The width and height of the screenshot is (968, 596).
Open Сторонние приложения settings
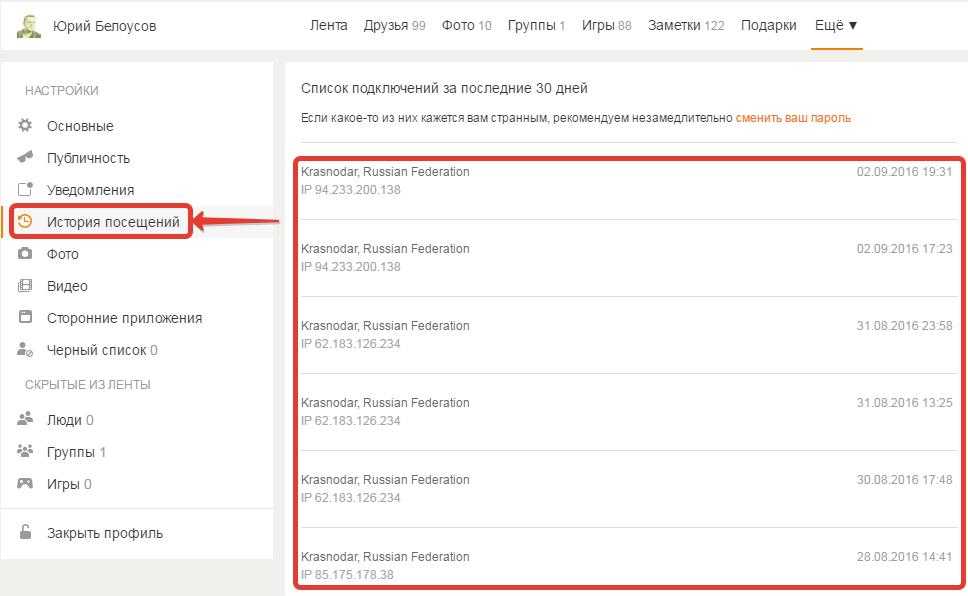tap(125, 318)
